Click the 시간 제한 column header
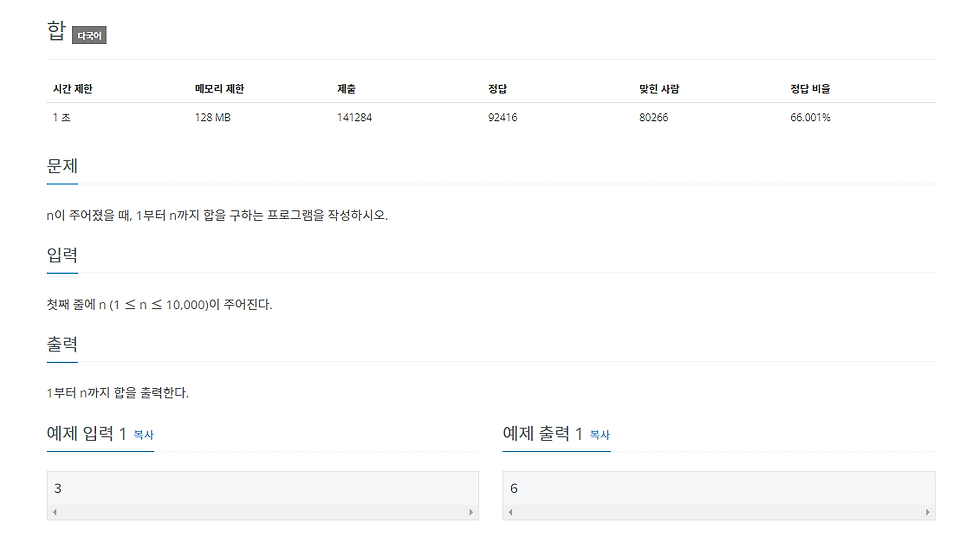 pos(72,89)
